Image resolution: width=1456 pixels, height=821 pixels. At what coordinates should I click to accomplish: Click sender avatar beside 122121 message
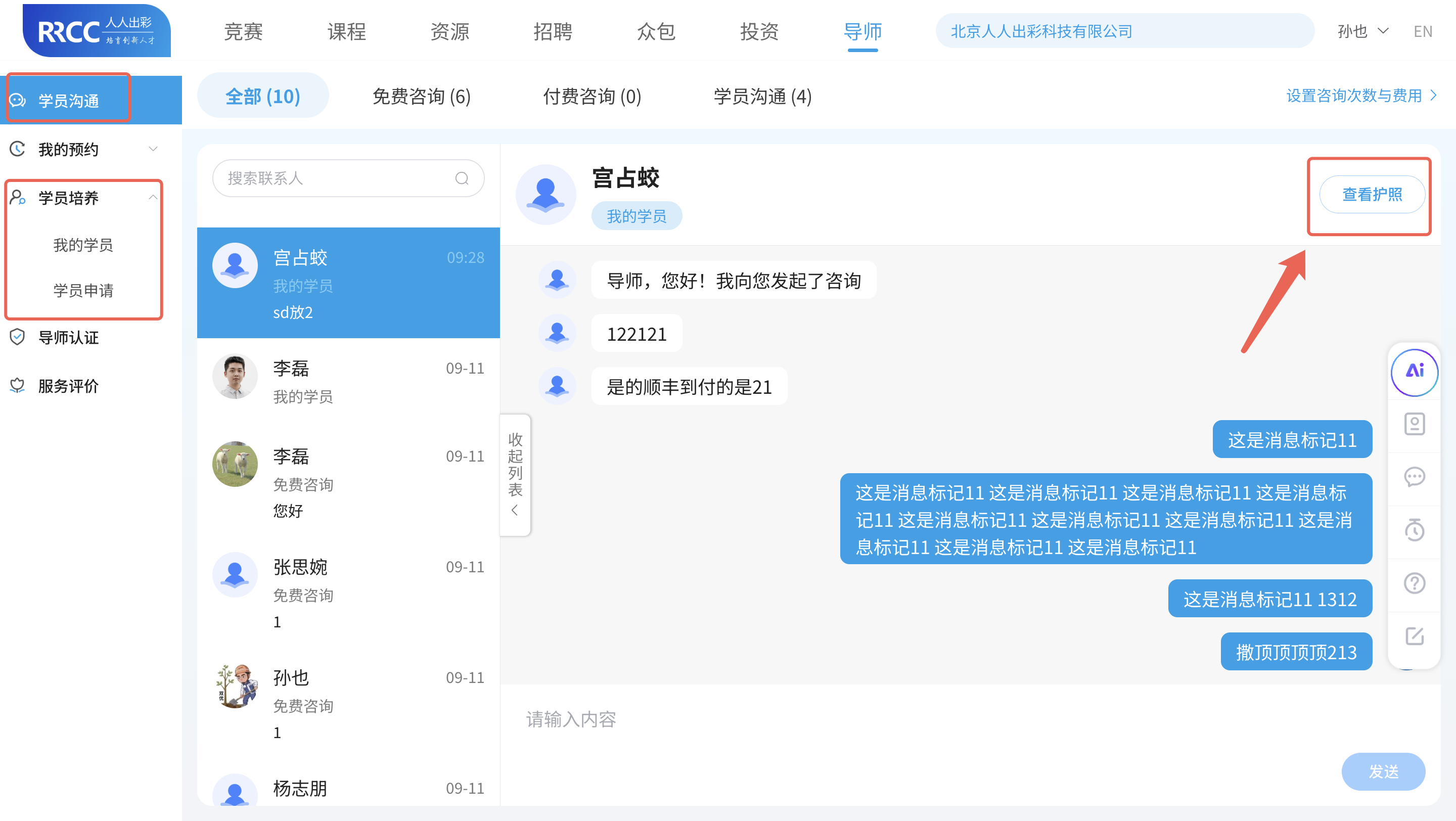557,333
